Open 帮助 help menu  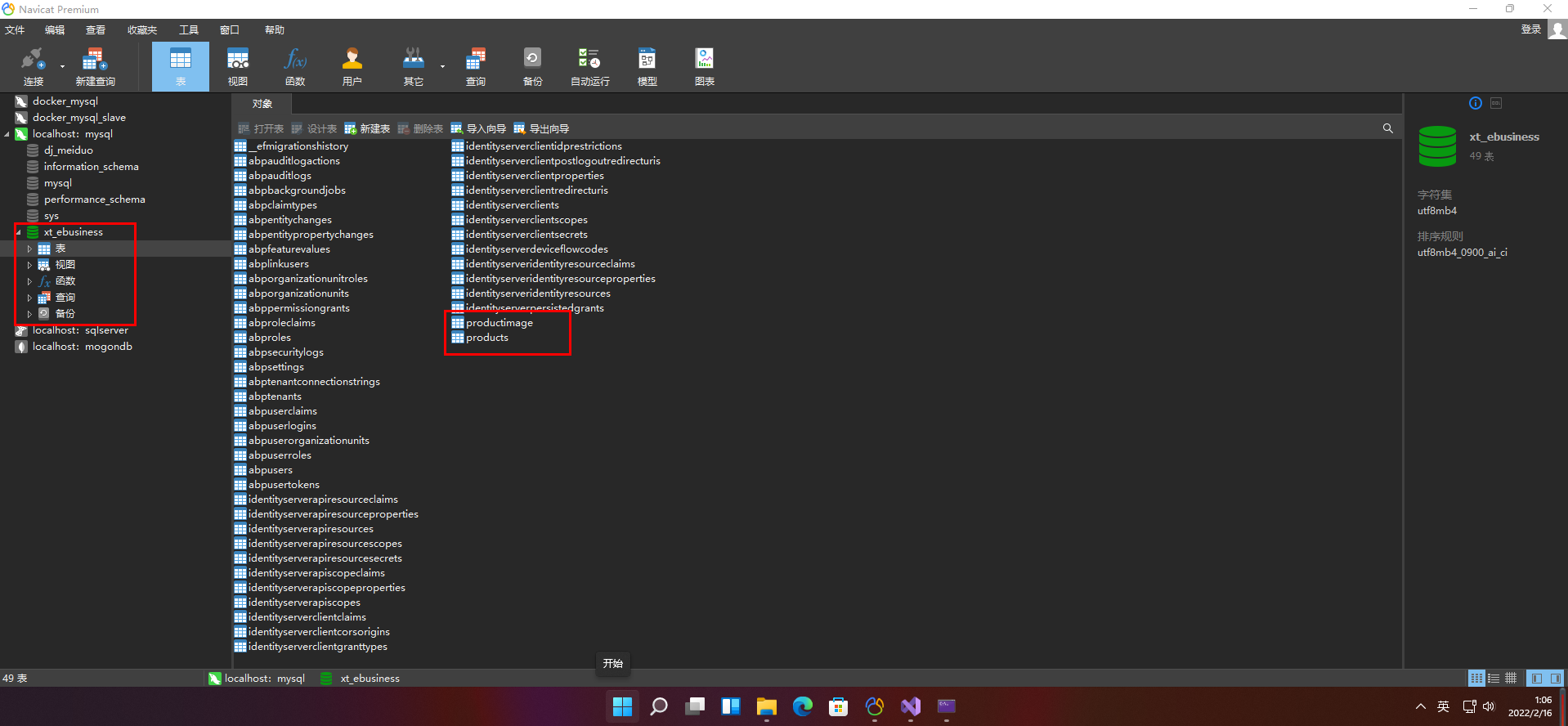point(275,30)
